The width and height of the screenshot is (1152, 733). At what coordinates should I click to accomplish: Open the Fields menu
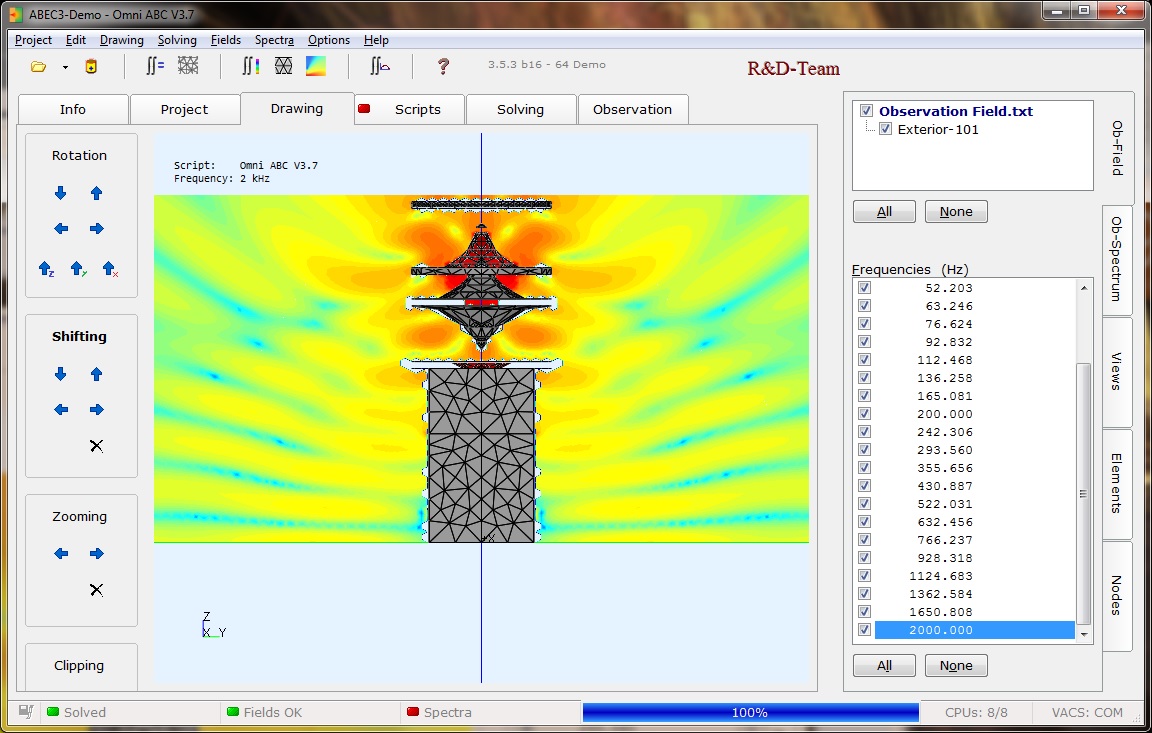click(x=226, y=40)
